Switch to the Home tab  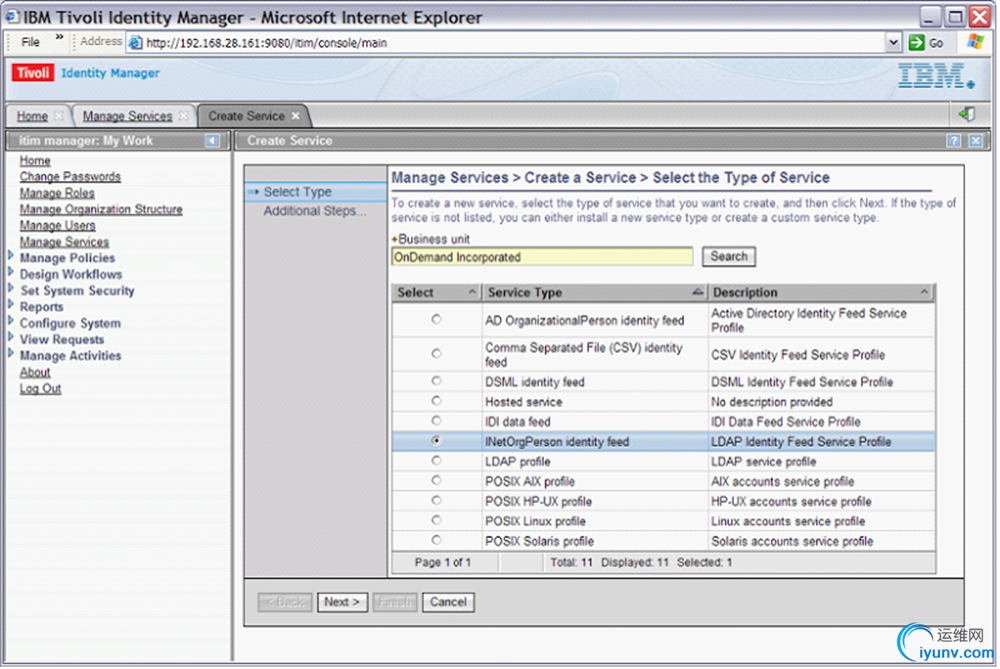32,116
